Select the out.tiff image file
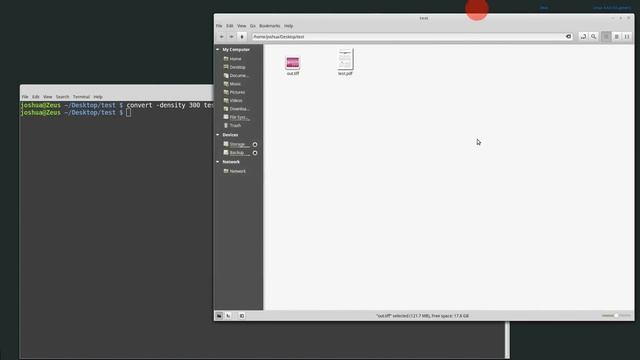Viewport: 640px width, 360px height. click(x=293, y=65)
